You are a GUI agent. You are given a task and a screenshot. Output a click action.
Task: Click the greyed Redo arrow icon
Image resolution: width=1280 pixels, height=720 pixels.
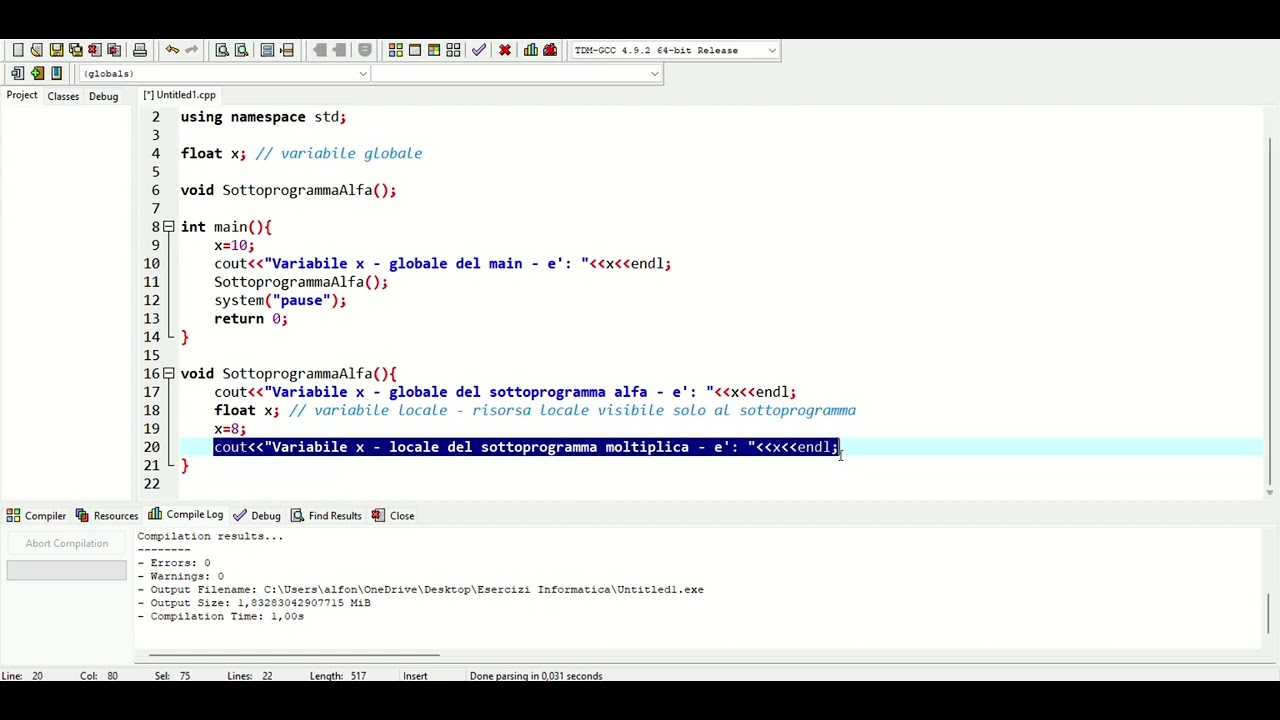coord(191,50)
